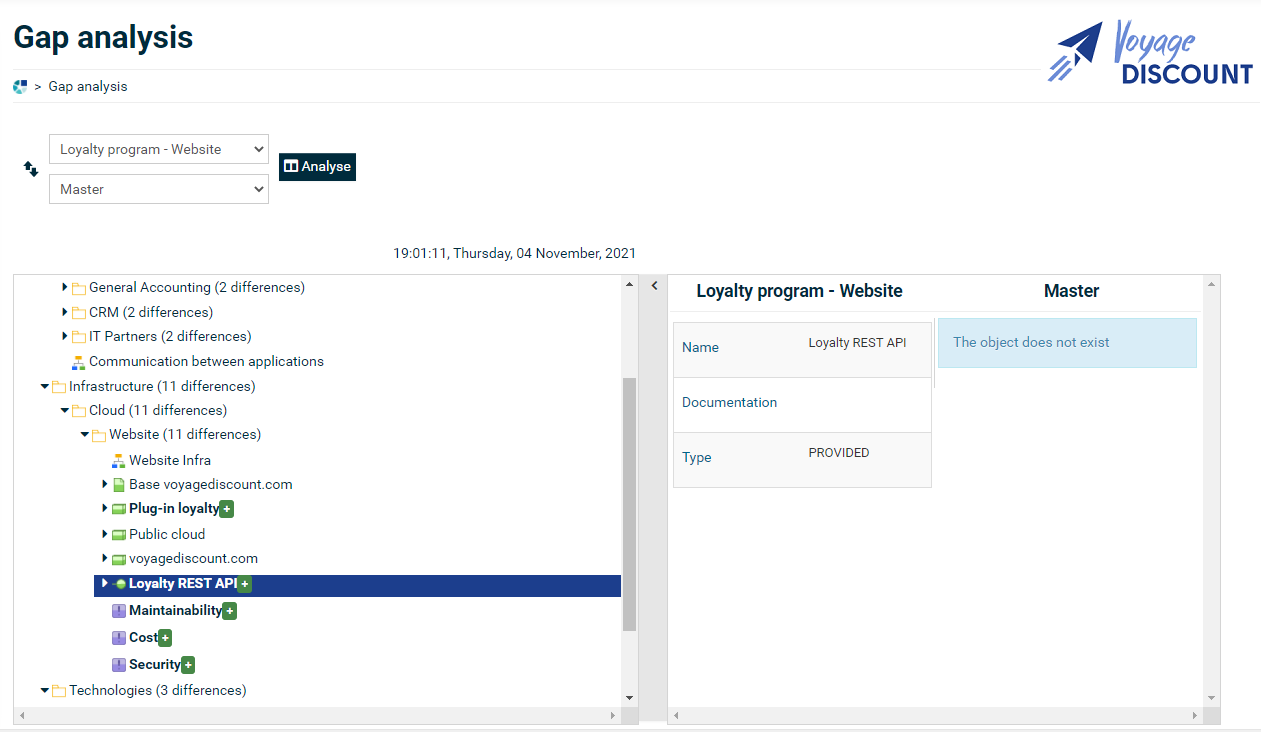The width and height of the screenshot is (1261, 732).
Task: Click the Maintainability requirement icon
Action: click(118, 611)
